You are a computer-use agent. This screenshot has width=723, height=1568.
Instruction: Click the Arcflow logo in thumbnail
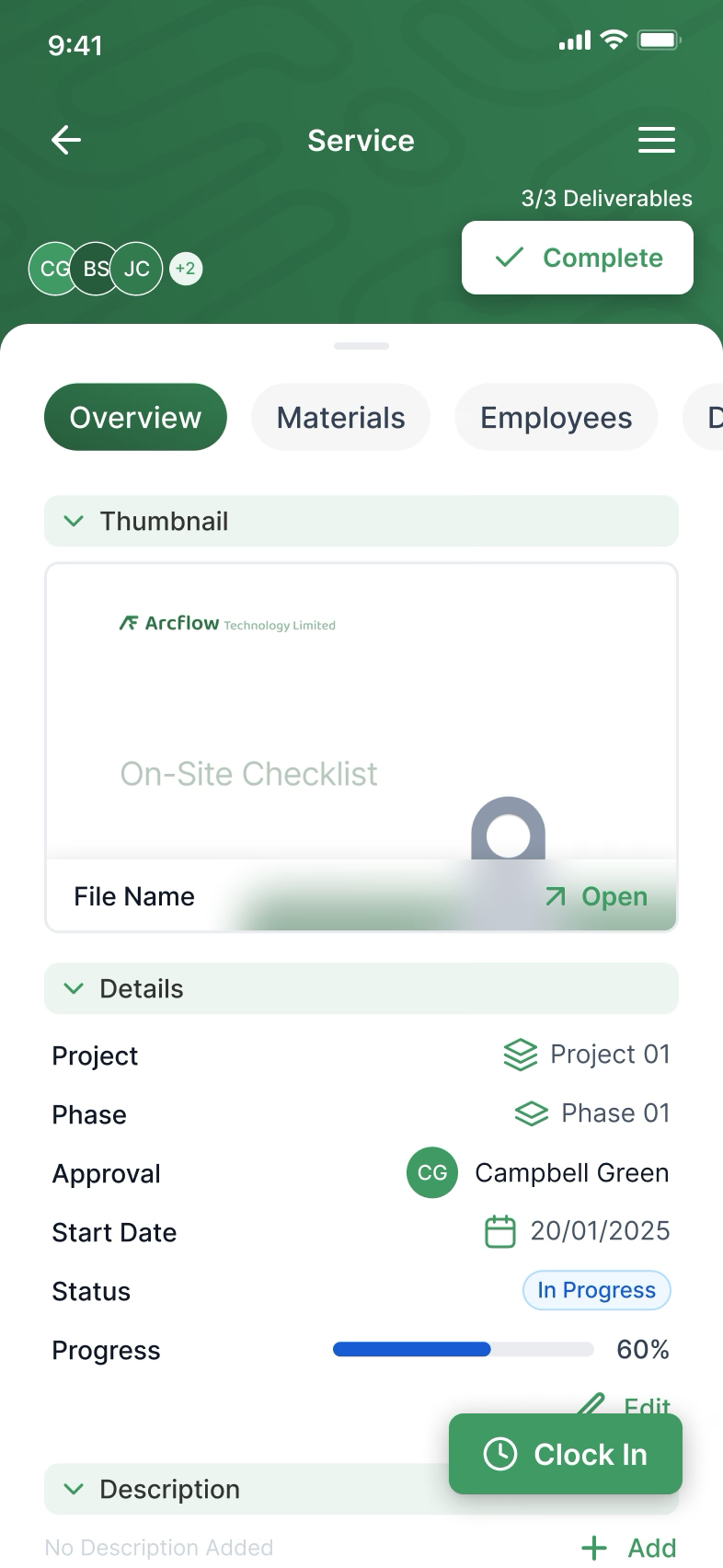click(227, 624)
